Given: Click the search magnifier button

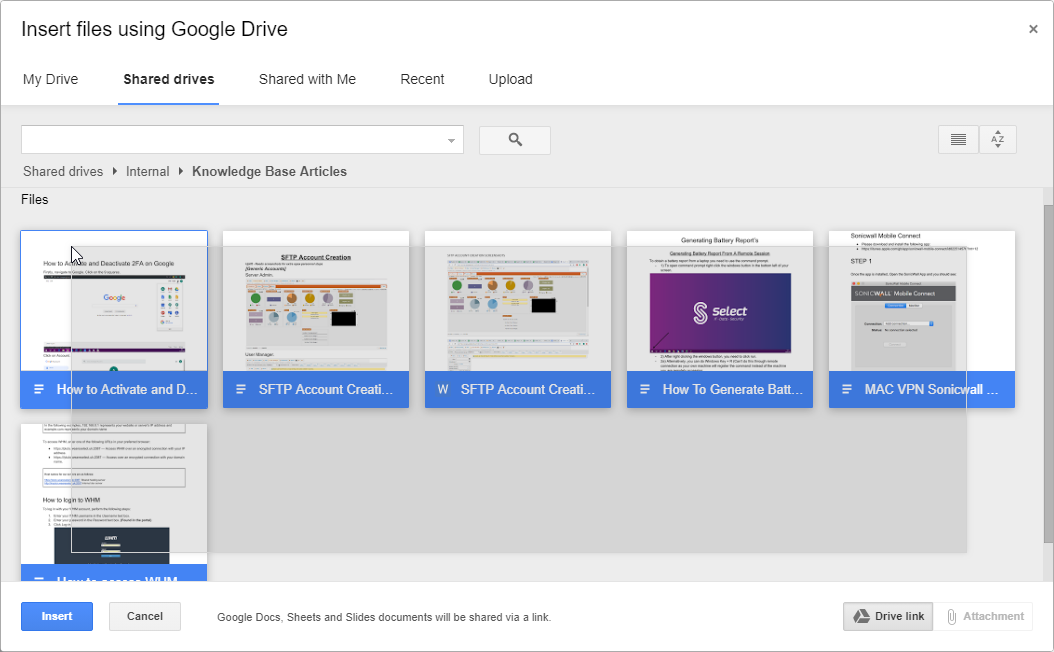Looking at the screenshot, I should (x=515, y=140).
